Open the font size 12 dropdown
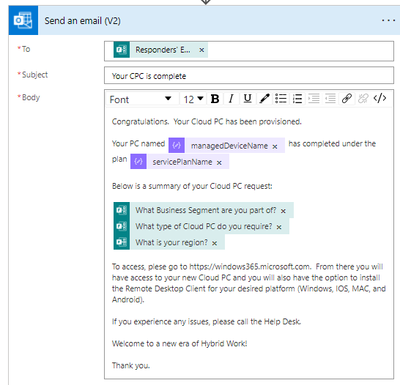The height and width of the screenshot is (385, 400). tap(193, 99)
